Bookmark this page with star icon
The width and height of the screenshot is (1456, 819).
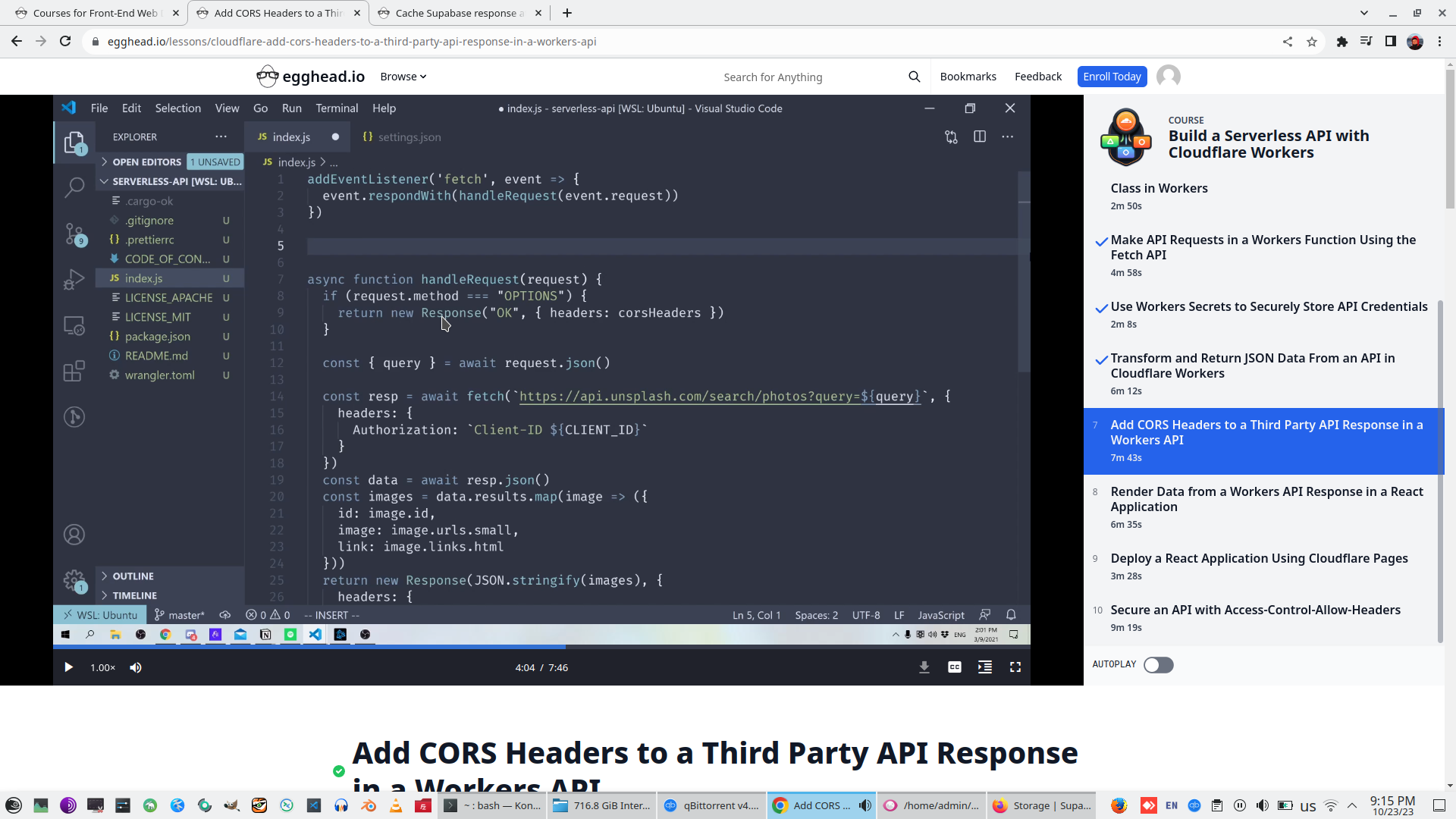[x=1312, y=42]
